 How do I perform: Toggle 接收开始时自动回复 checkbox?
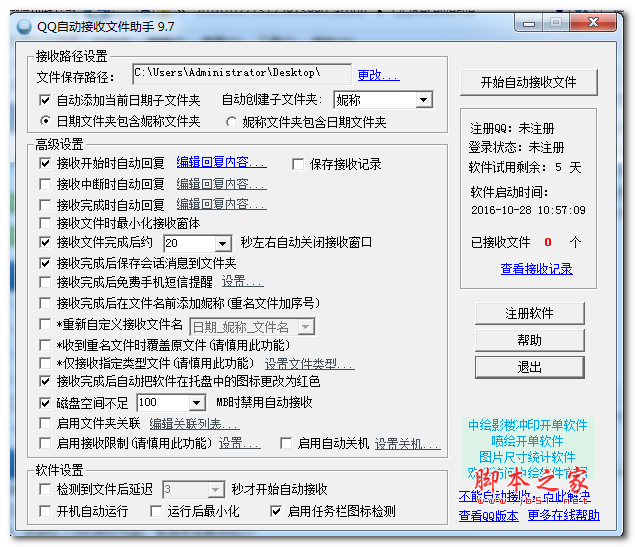45,163
